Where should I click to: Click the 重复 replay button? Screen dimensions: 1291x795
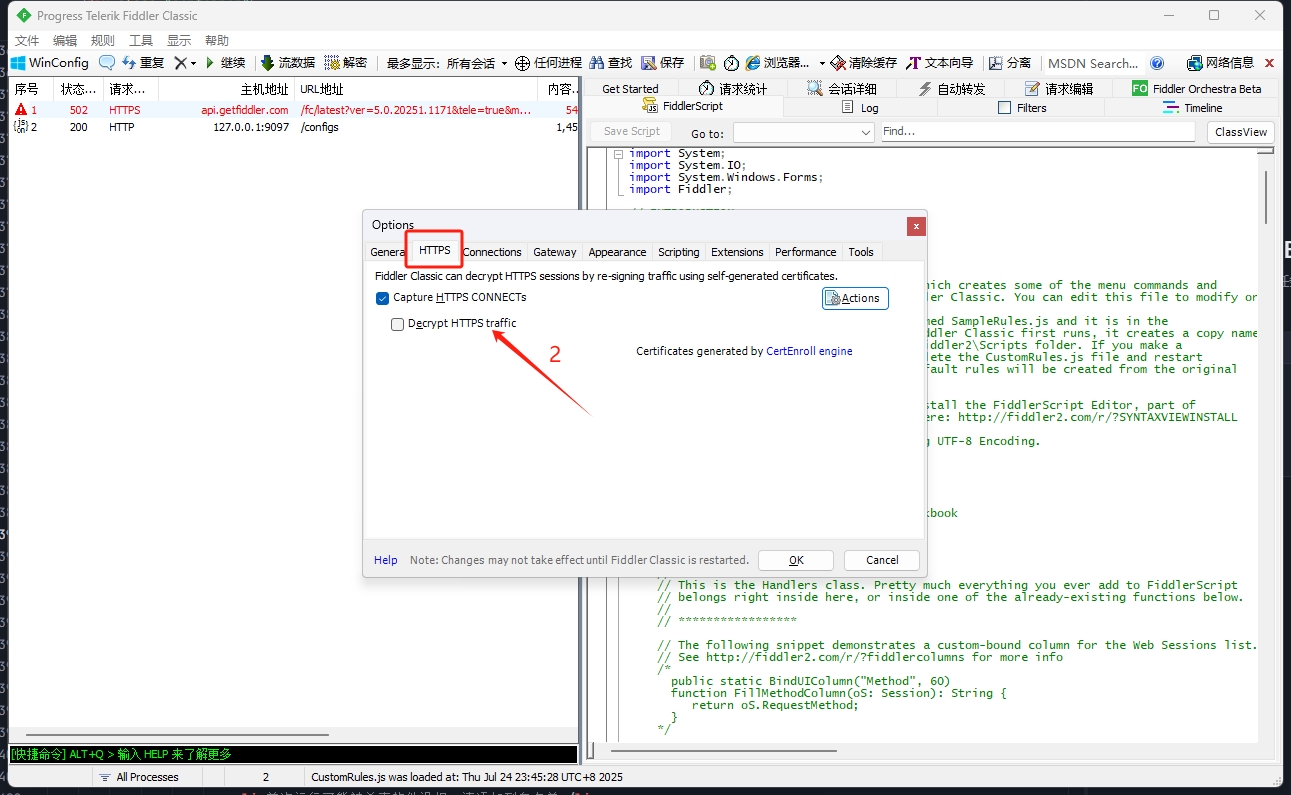click(143, 62)
